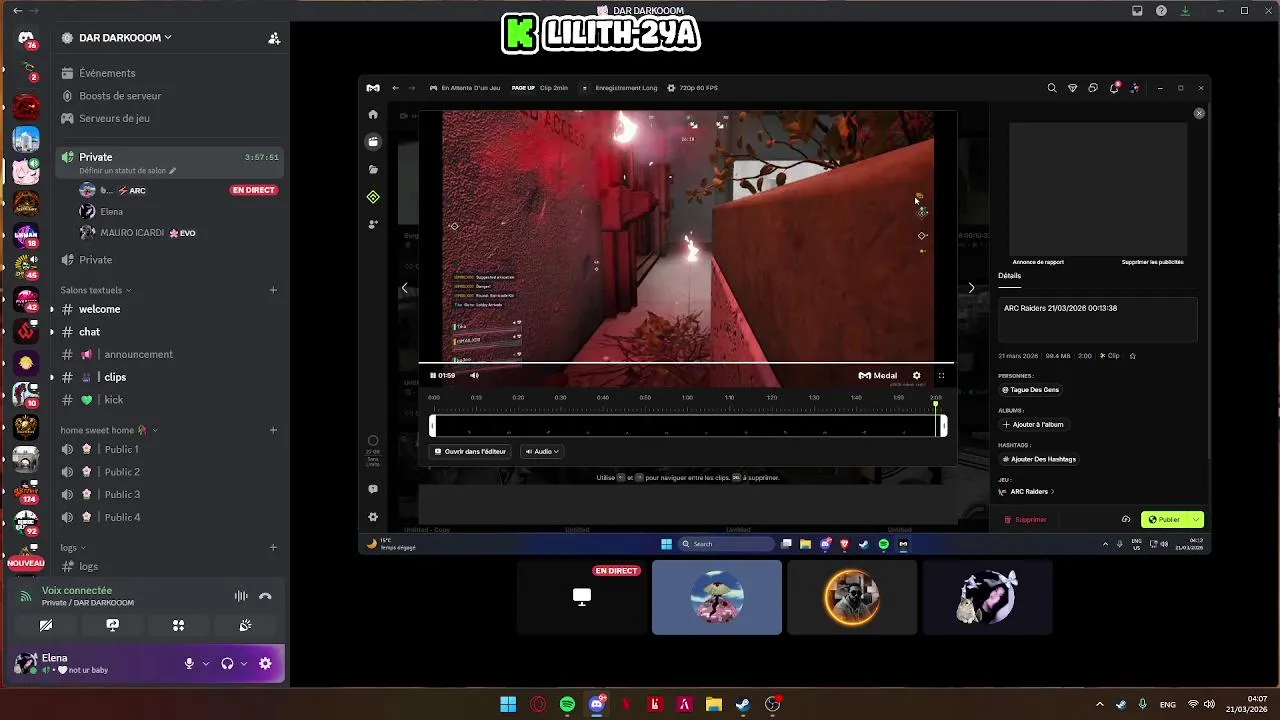Click Ouvrir dans l'éditeur button
Screen dimensions: 1280x720
(x=470, y=451)
